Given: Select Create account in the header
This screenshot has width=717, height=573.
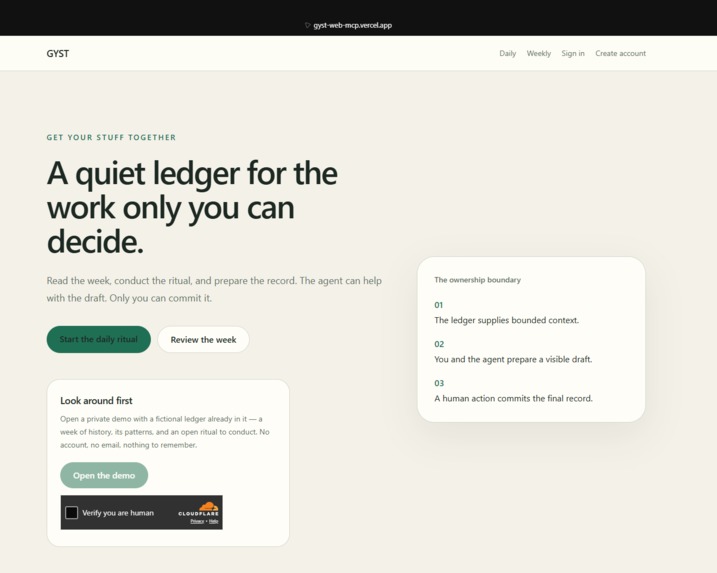Looking at the screenshot, I should point(621,54).
